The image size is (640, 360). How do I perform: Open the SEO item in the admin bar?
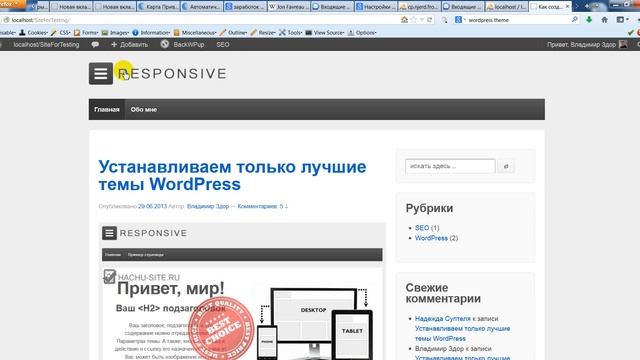coord(223,44)
